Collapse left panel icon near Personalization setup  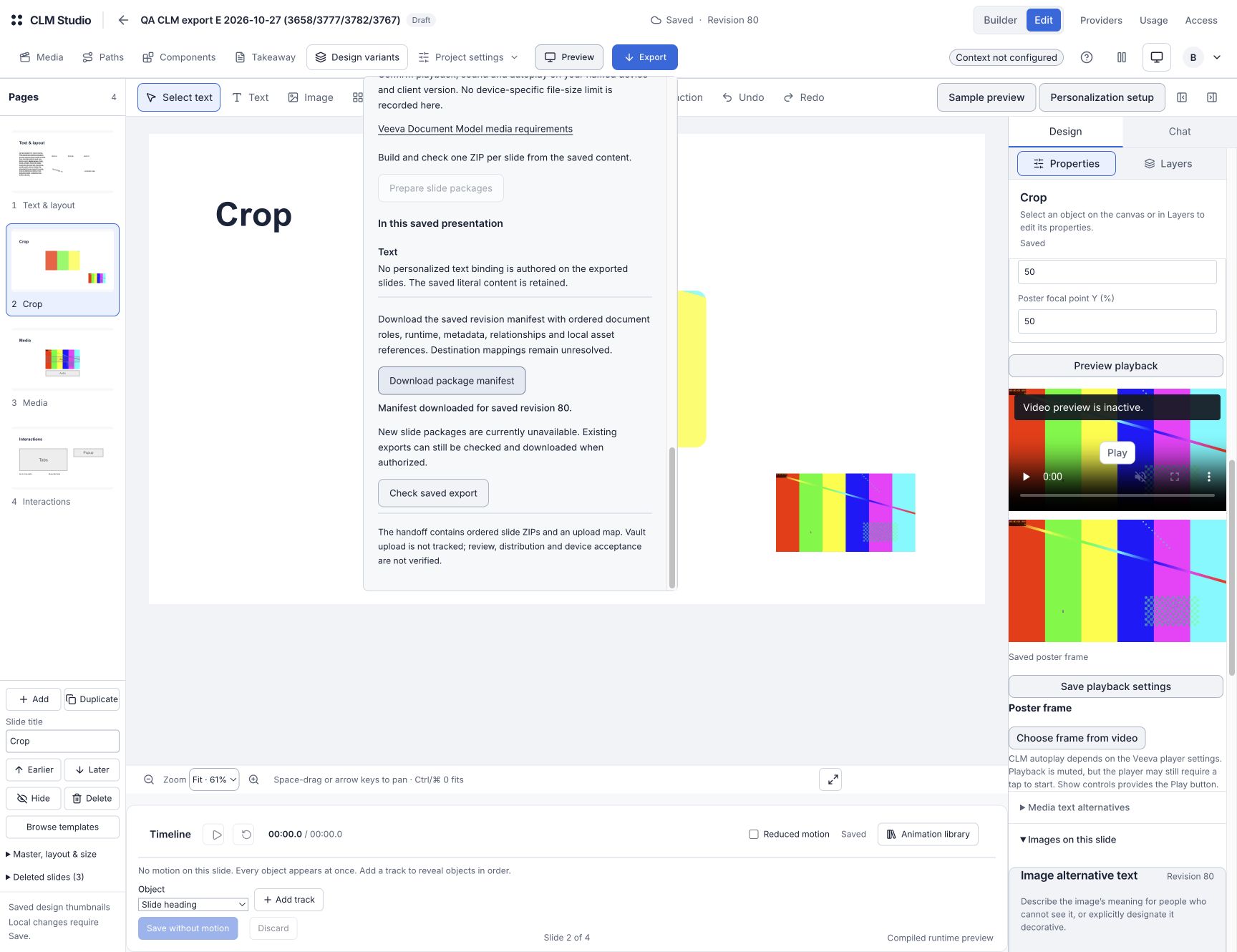pyautogui.click(x=1182, y=97)
